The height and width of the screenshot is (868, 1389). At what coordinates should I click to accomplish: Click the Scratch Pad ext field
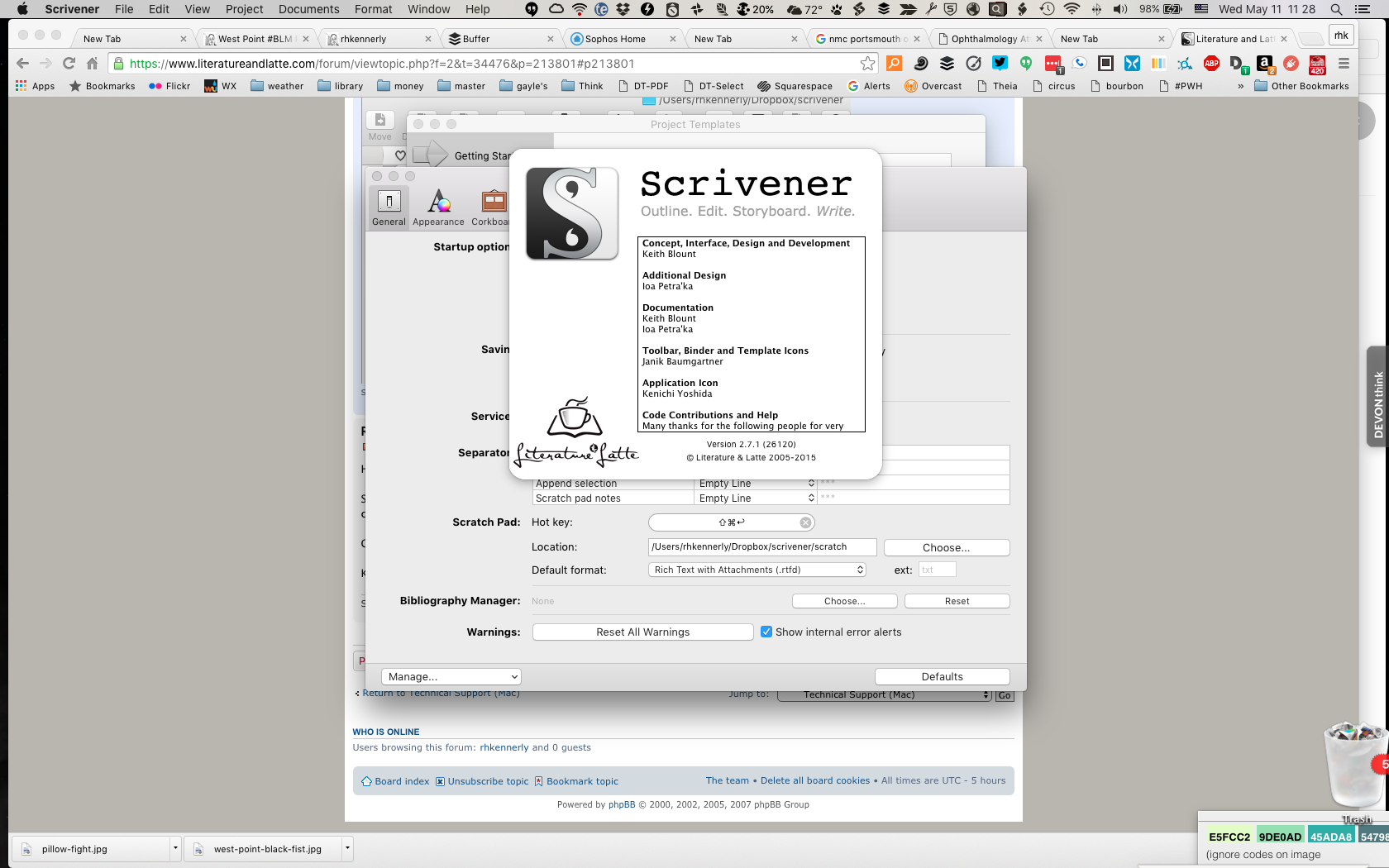click(x=937, y=570)
